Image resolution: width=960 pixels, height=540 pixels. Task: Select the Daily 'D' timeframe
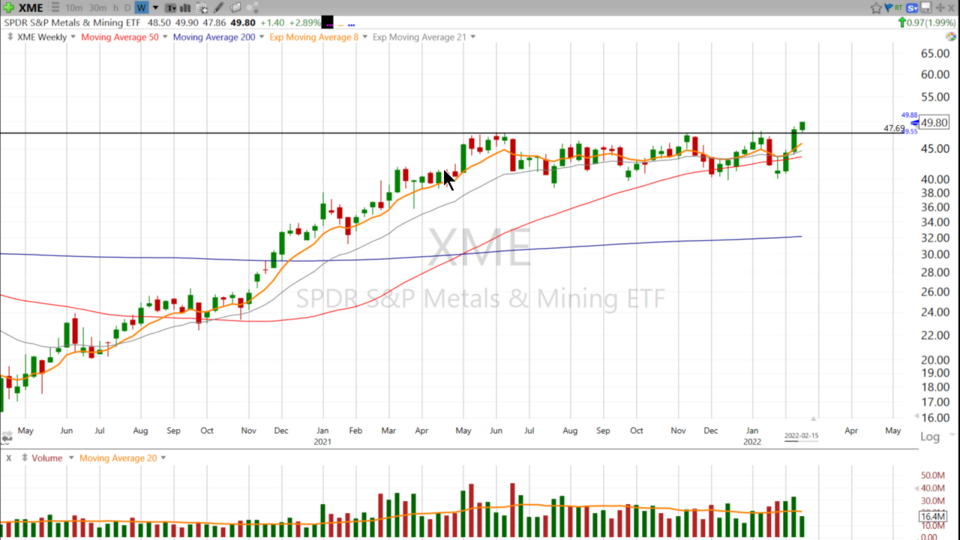tap(127, 8)
